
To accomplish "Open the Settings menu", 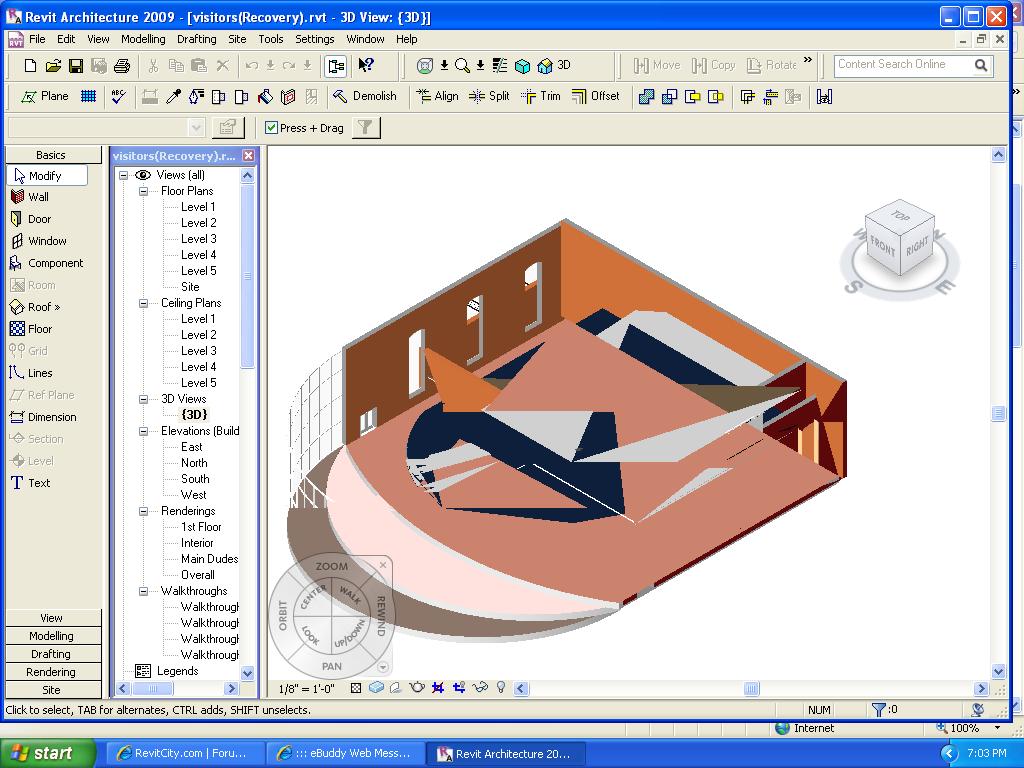I will [314, 39].
